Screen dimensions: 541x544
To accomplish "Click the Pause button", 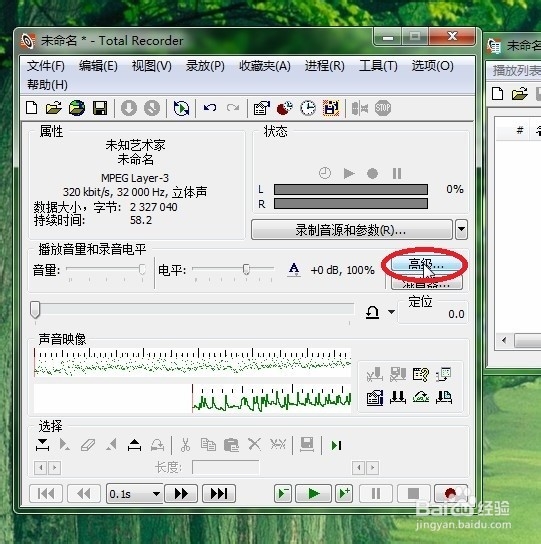I will click(x=376, y=493).
